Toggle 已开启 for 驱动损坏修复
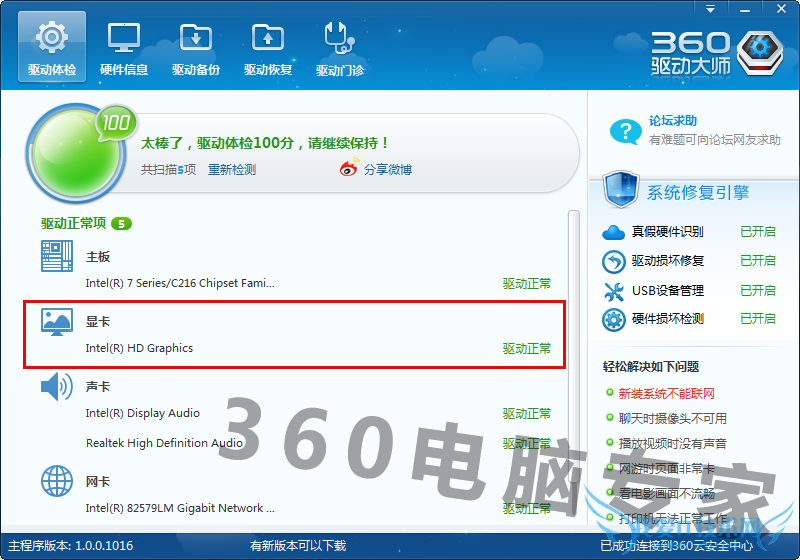 click(758, 261)
